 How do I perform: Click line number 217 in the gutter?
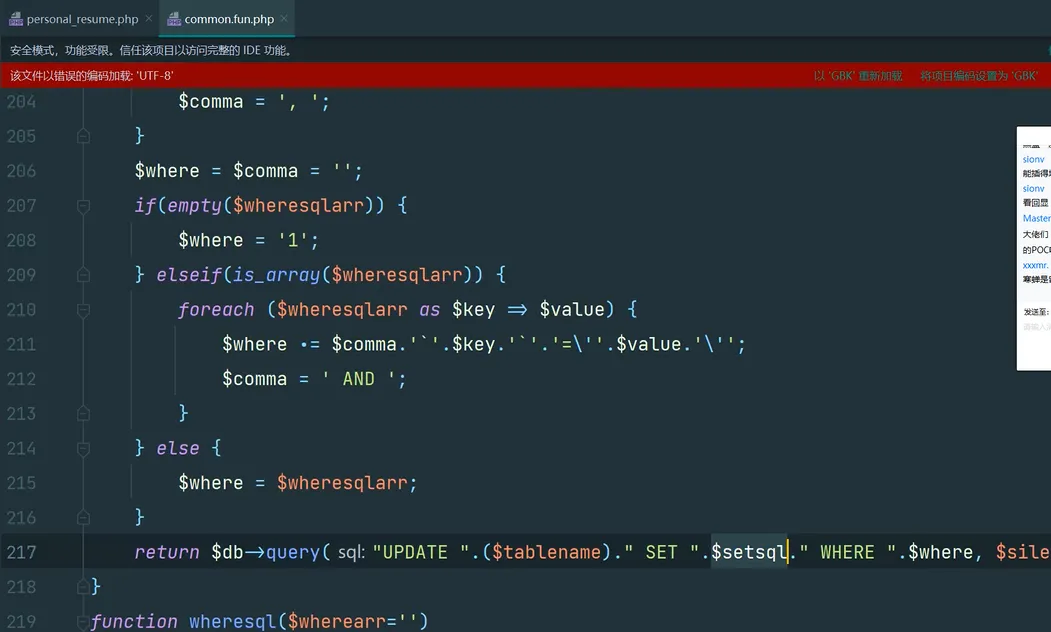point(21,552)
